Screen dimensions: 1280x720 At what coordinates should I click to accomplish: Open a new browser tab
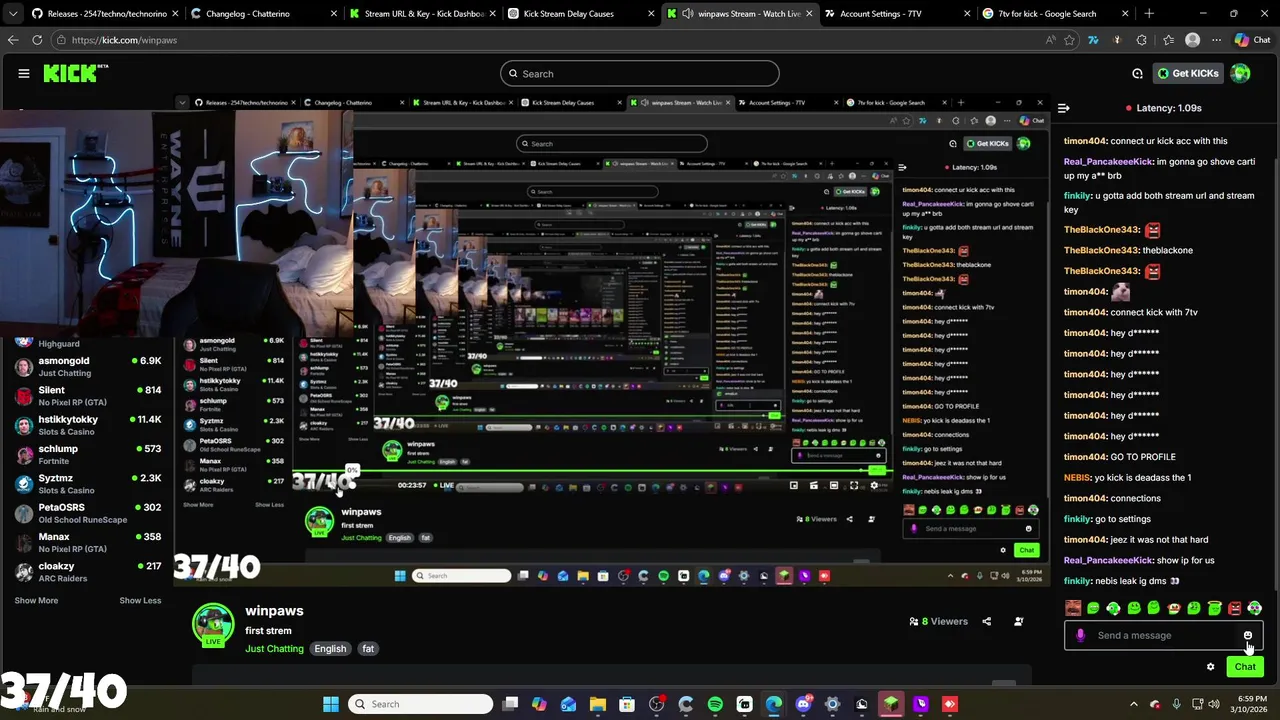[1149, 14]
